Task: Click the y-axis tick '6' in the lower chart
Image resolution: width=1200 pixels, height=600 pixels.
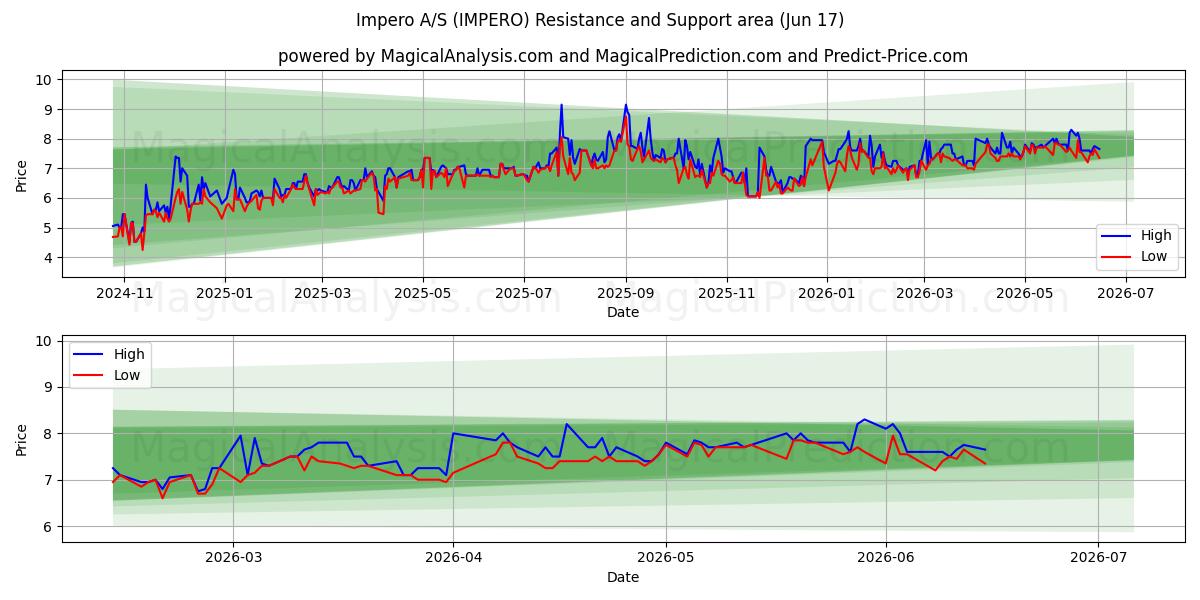Action: click(50, 527)
